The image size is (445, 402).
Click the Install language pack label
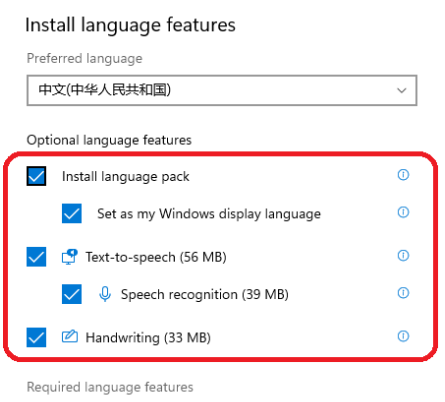[126, 177]
